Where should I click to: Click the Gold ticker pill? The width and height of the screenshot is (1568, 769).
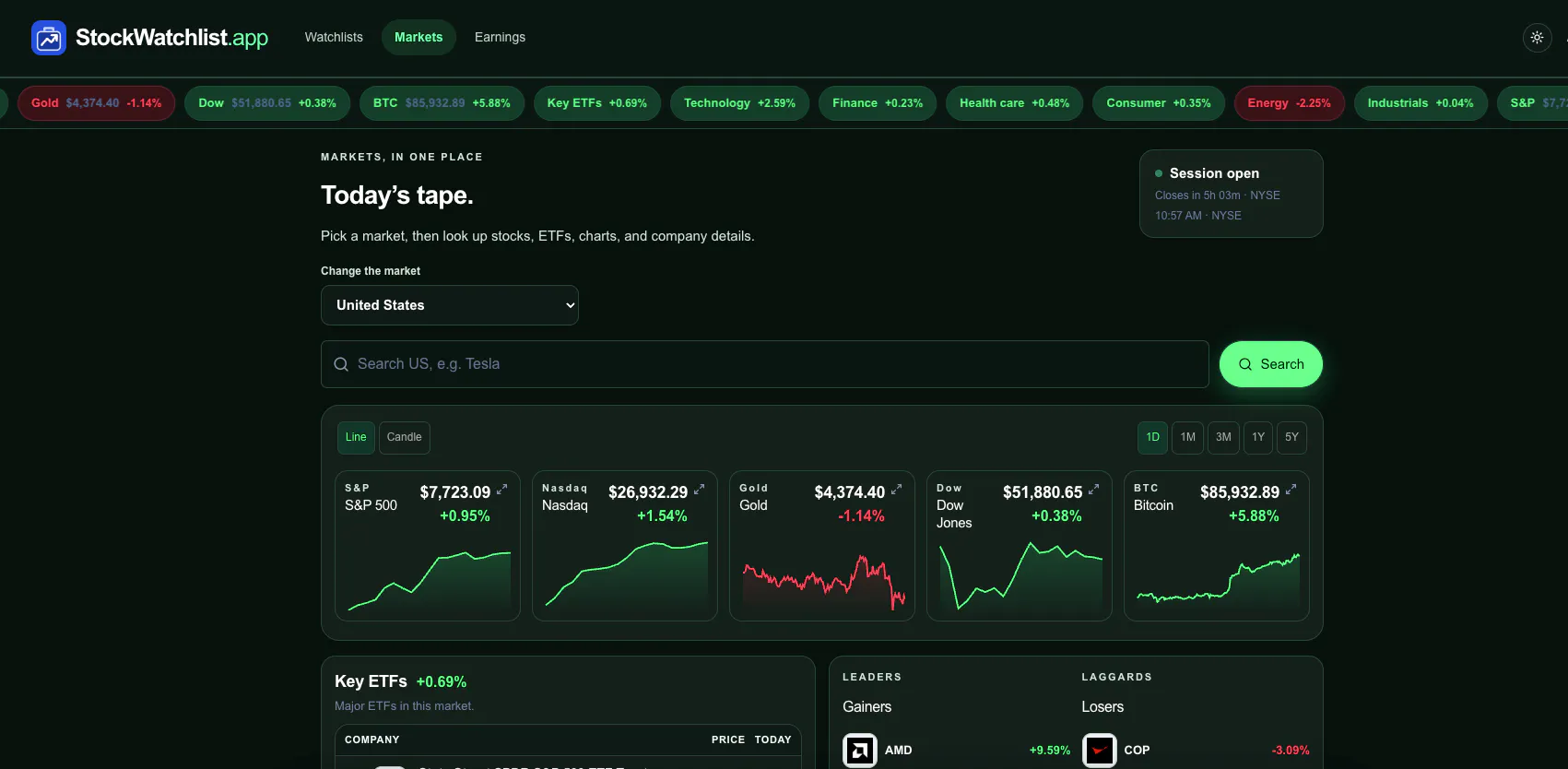(96, 103)
